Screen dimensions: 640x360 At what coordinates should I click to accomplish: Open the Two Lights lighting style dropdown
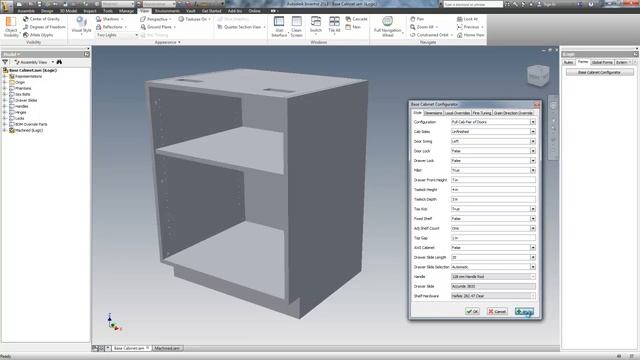coord(136,35)
